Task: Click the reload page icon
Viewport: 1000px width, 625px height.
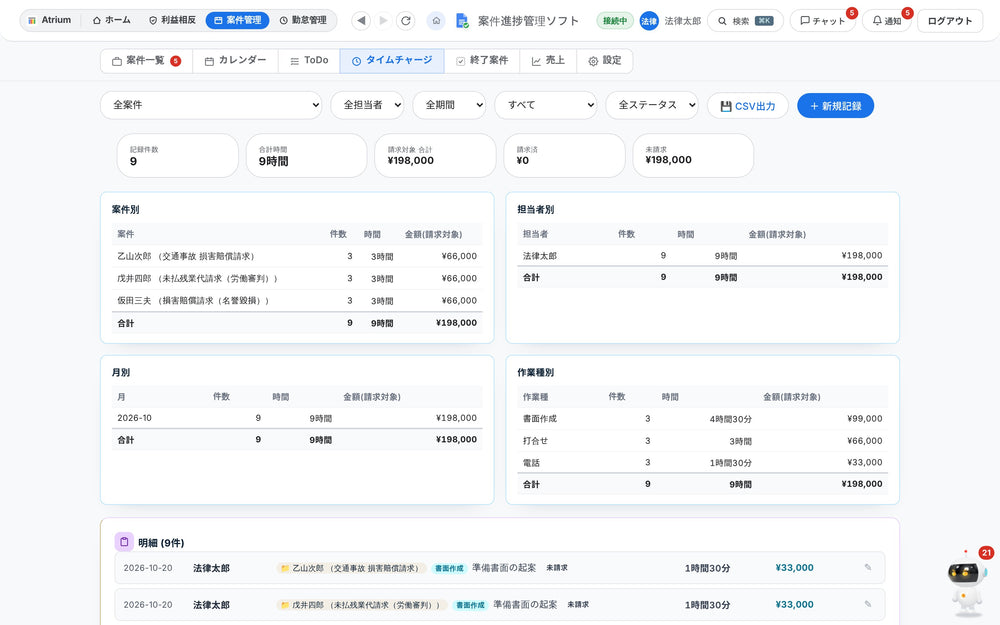Action: [406, 20]
